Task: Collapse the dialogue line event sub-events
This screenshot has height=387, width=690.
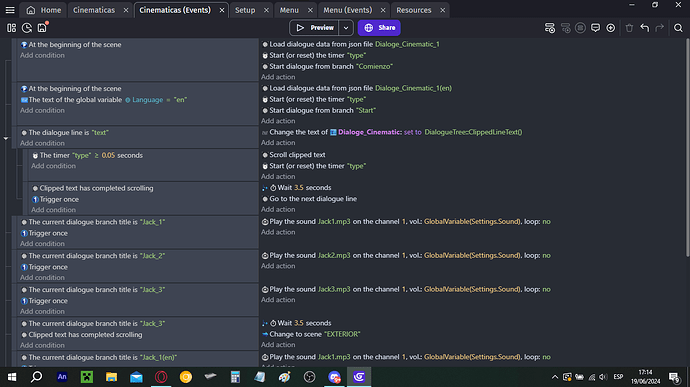Action: click(6, 138)
